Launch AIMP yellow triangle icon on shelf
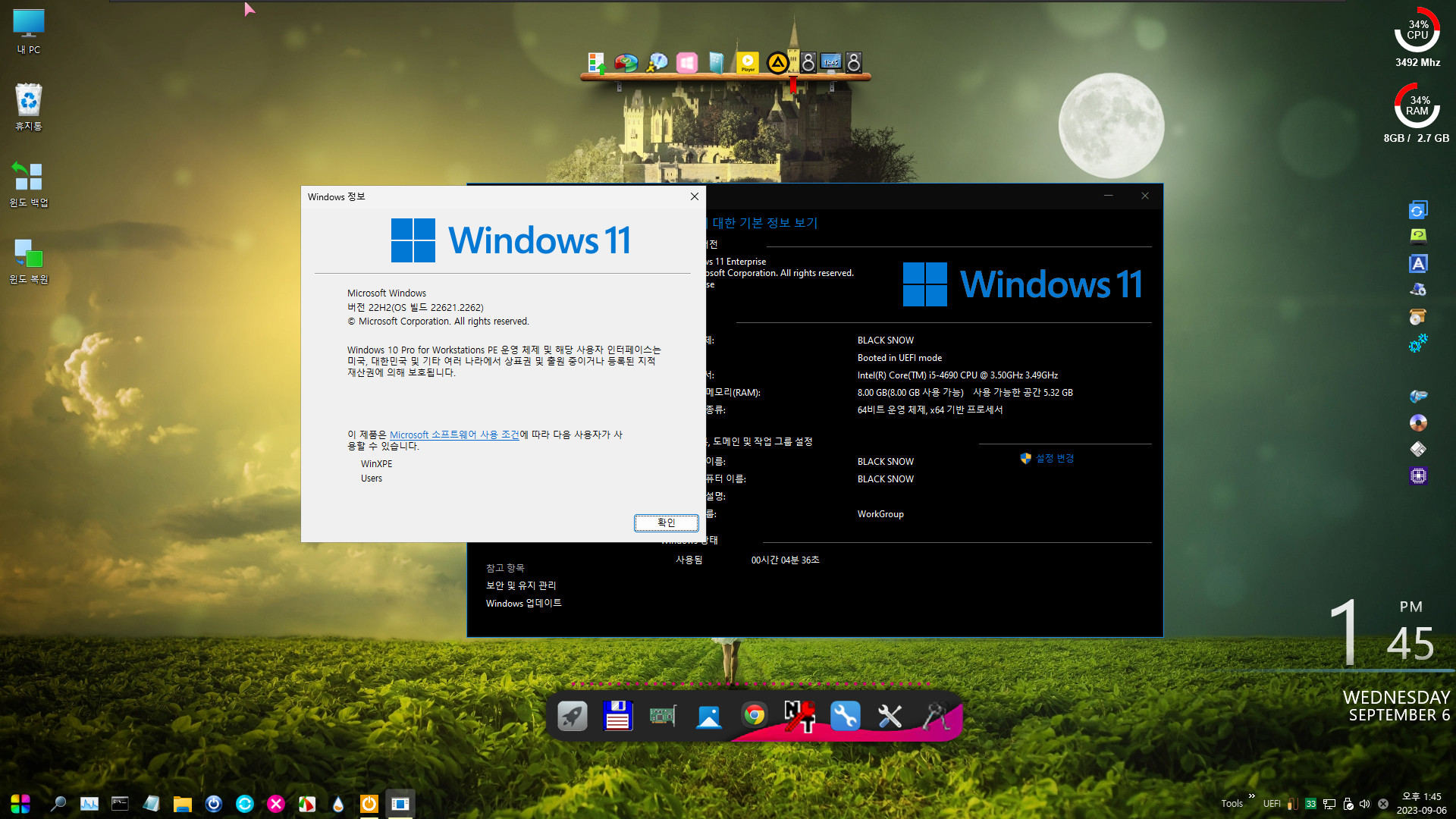 (777, 62)
